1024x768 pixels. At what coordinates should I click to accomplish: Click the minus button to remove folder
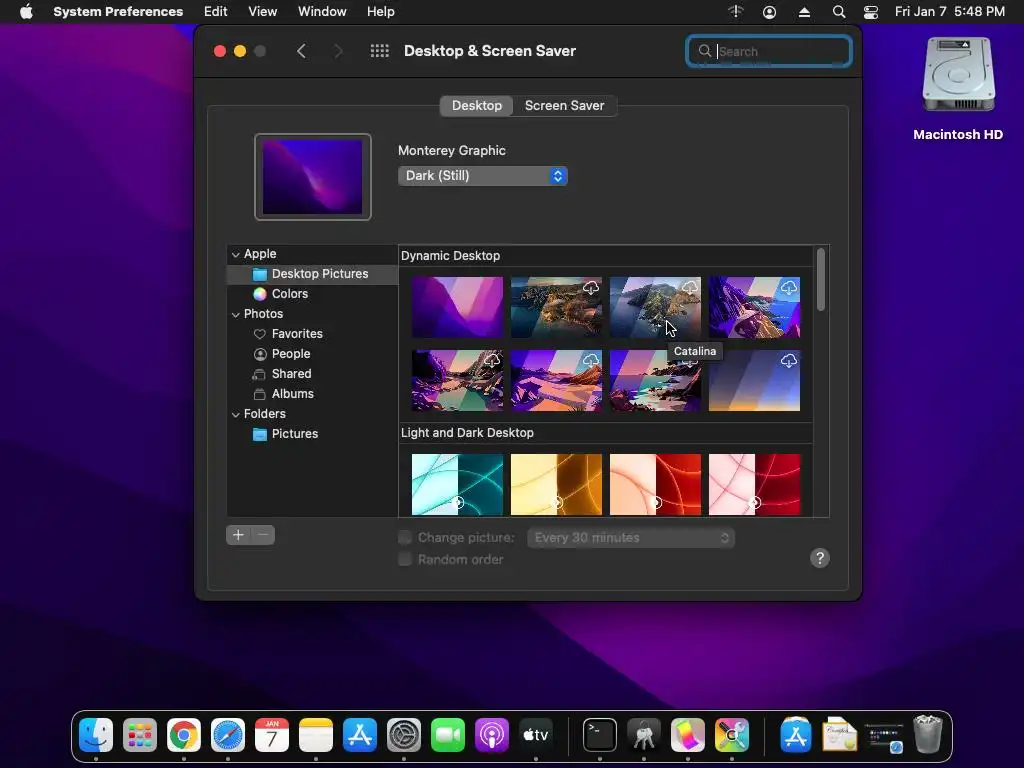(x=263, y=535)
